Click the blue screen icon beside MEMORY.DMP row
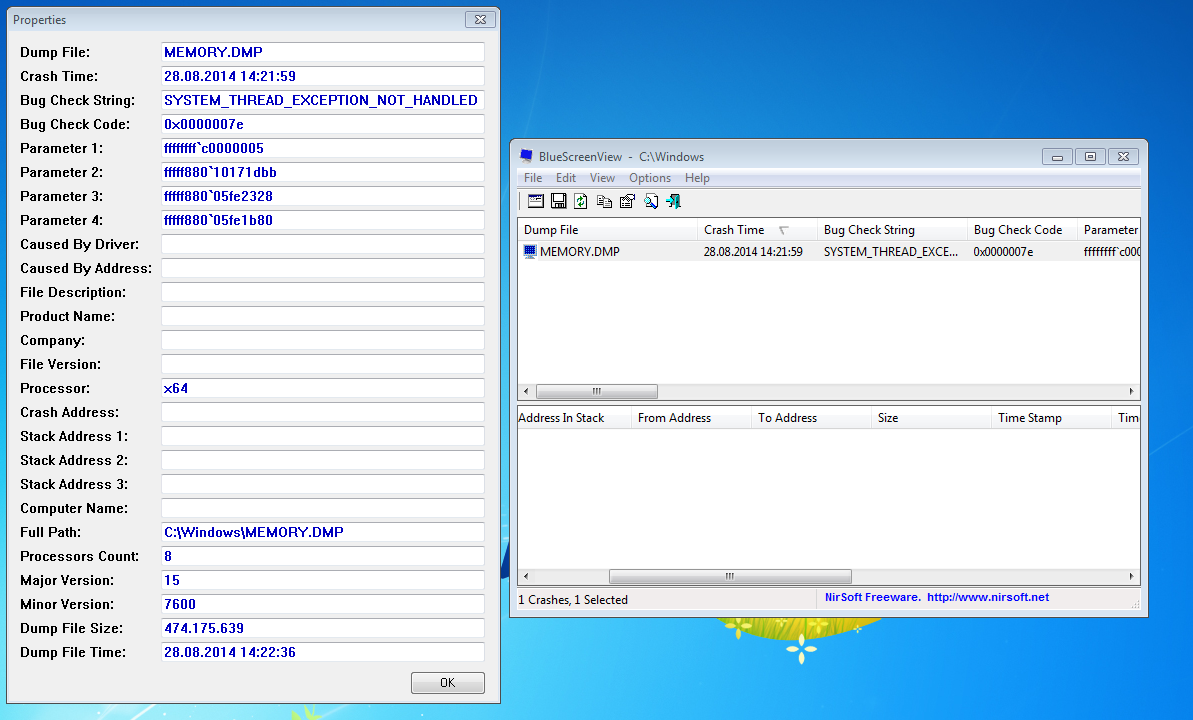Viewport: 1193px width, 720px height. click(x=530, y=251)
